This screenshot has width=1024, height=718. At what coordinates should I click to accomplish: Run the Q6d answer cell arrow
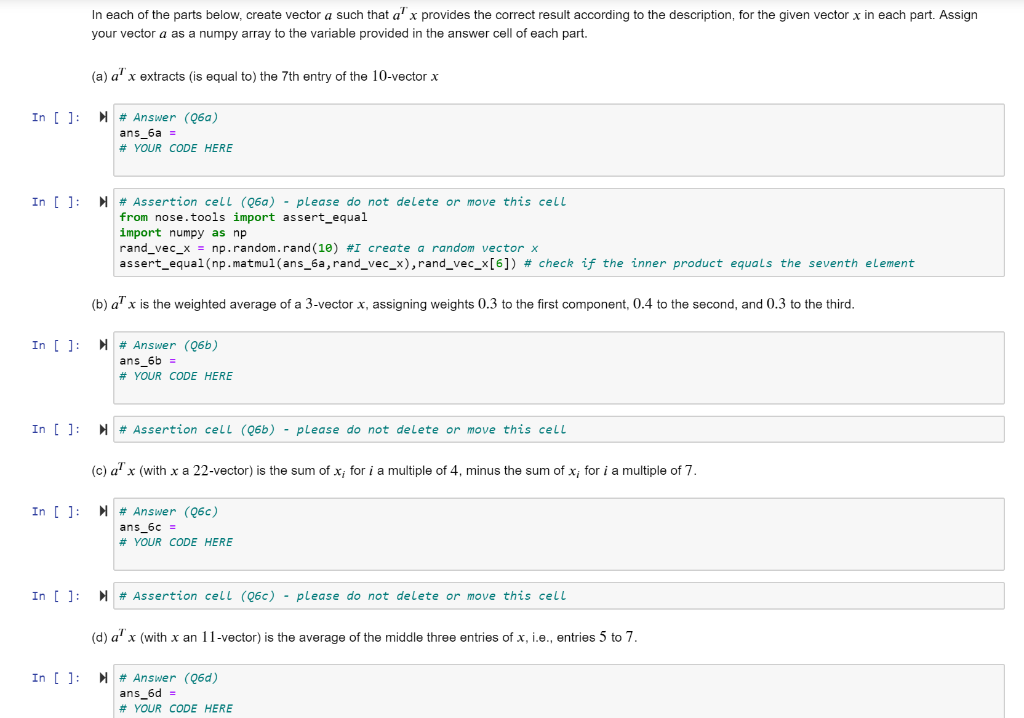coord(103,677)
